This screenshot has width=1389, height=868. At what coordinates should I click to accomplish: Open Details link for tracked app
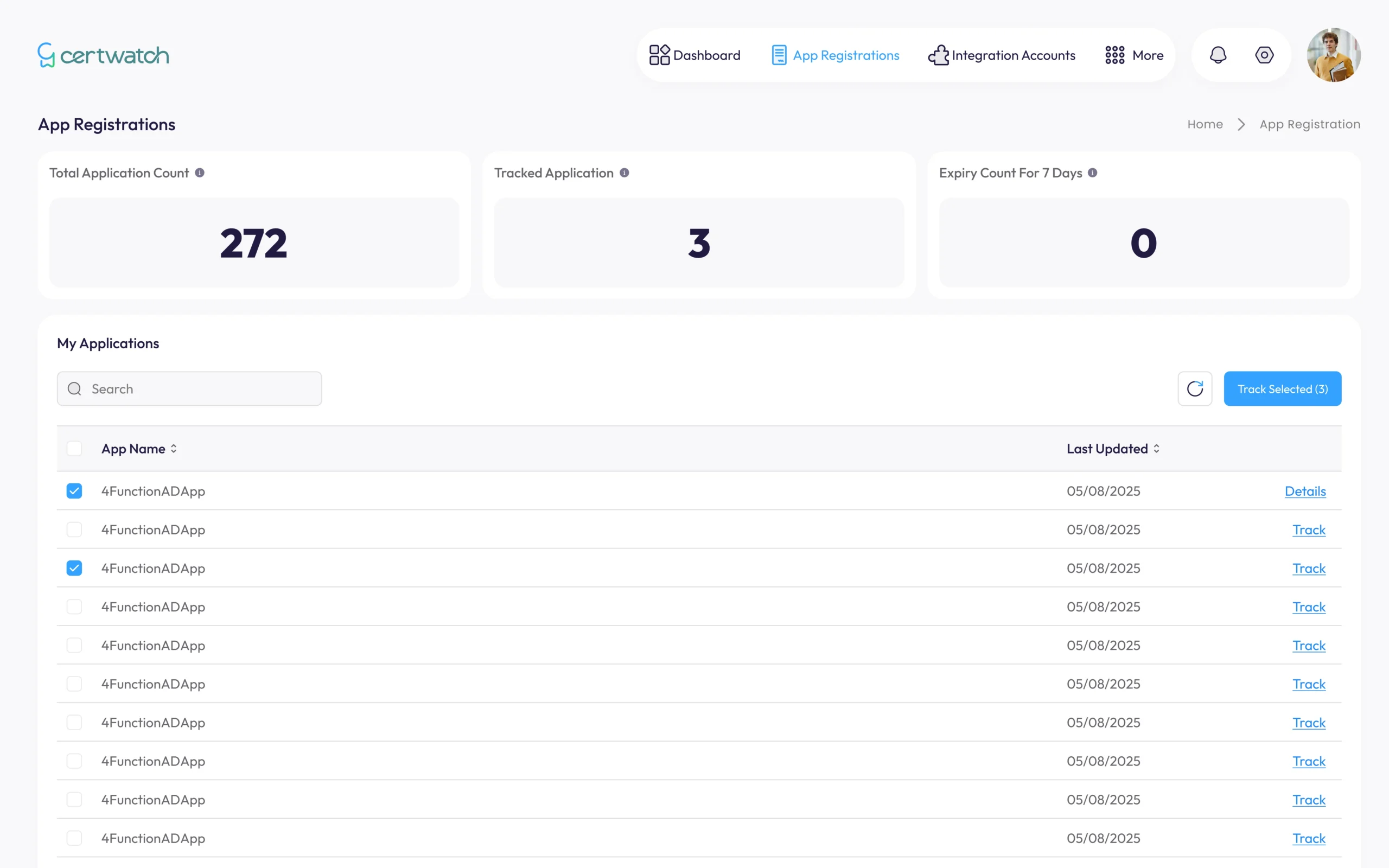[1305, 492]
